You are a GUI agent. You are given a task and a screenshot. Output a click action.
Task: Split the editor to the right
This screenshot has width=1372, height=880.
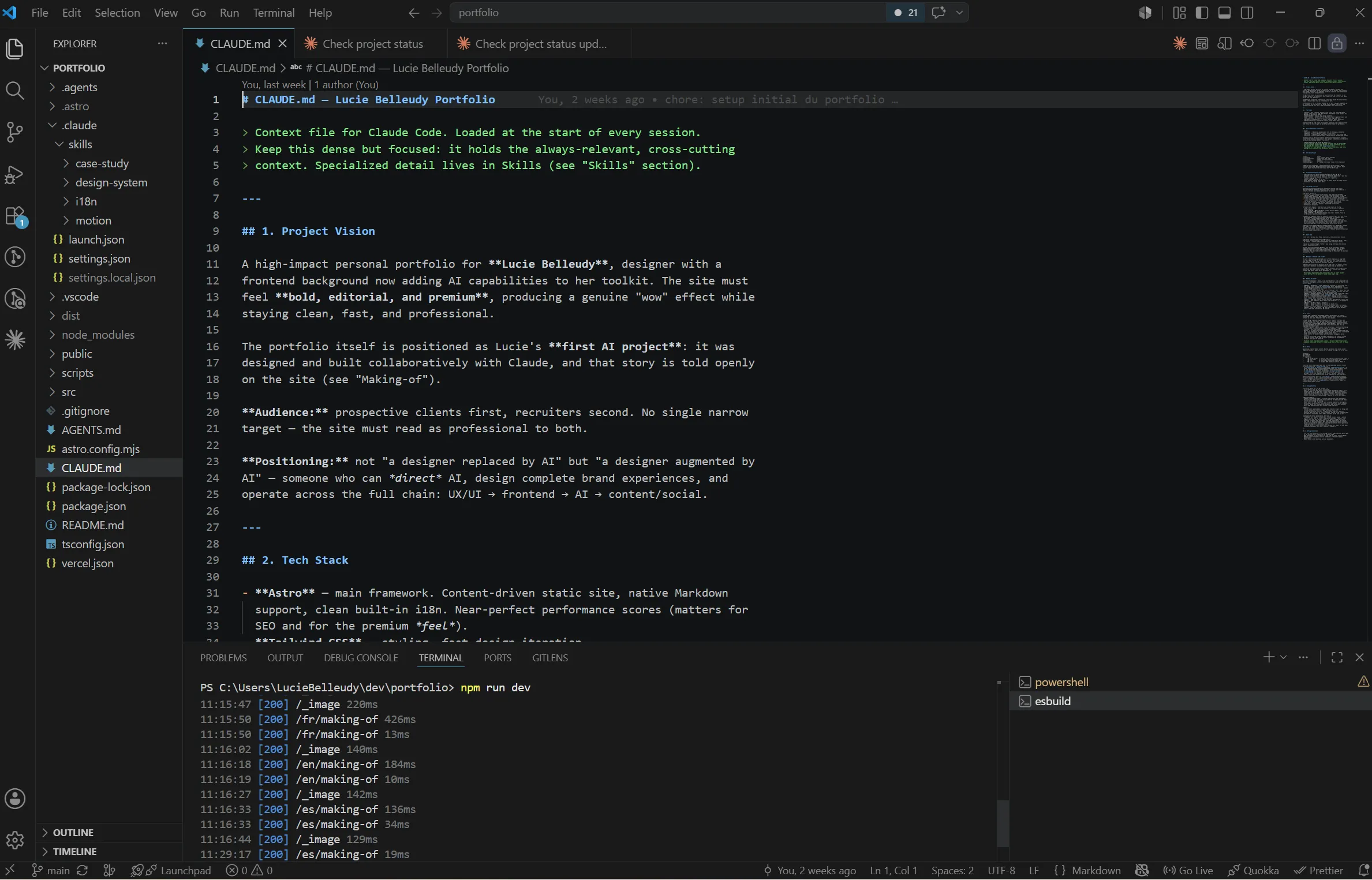tap(1315, 43)
